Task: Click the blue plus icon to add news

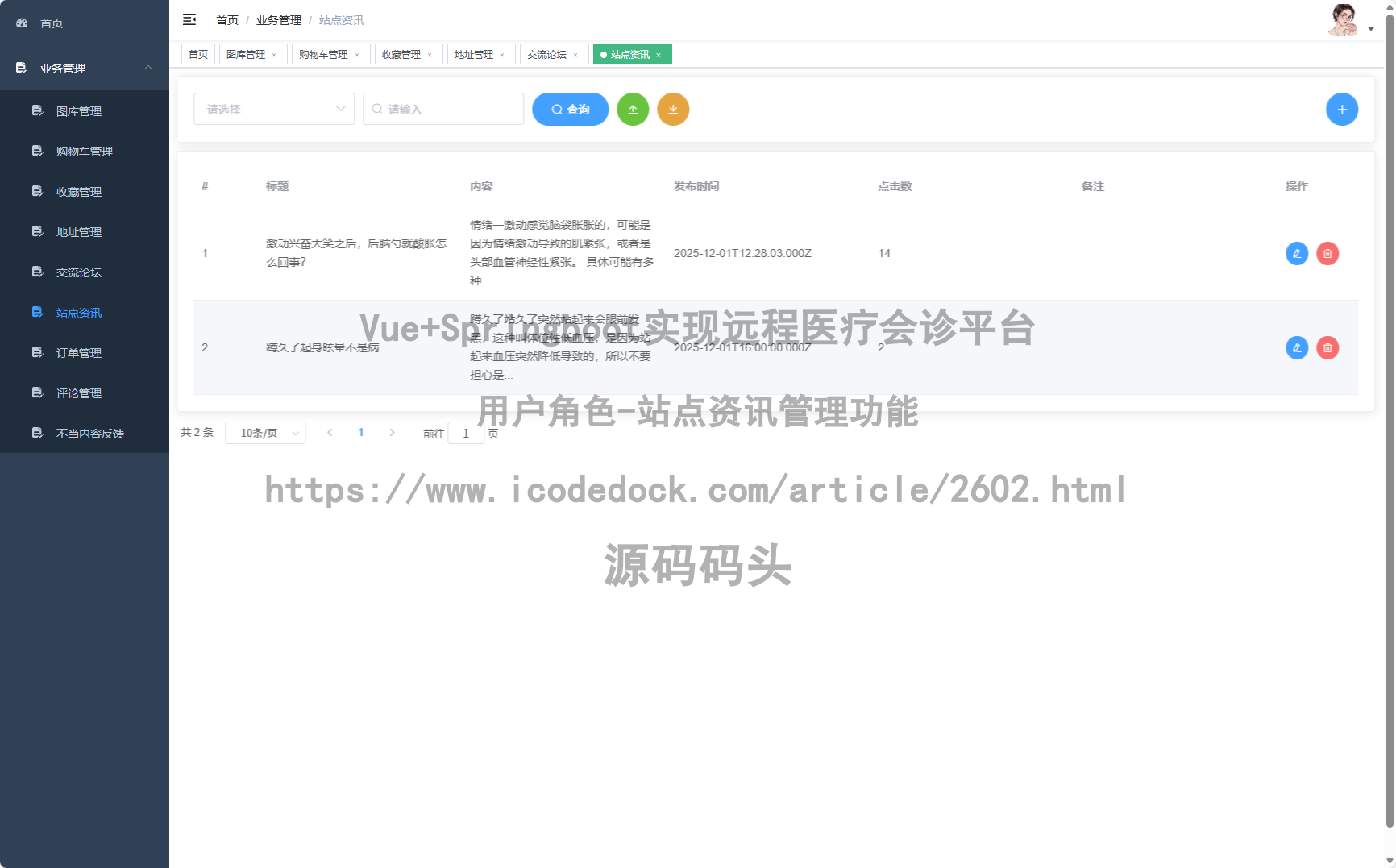Action: click(x=1342, y=109)
